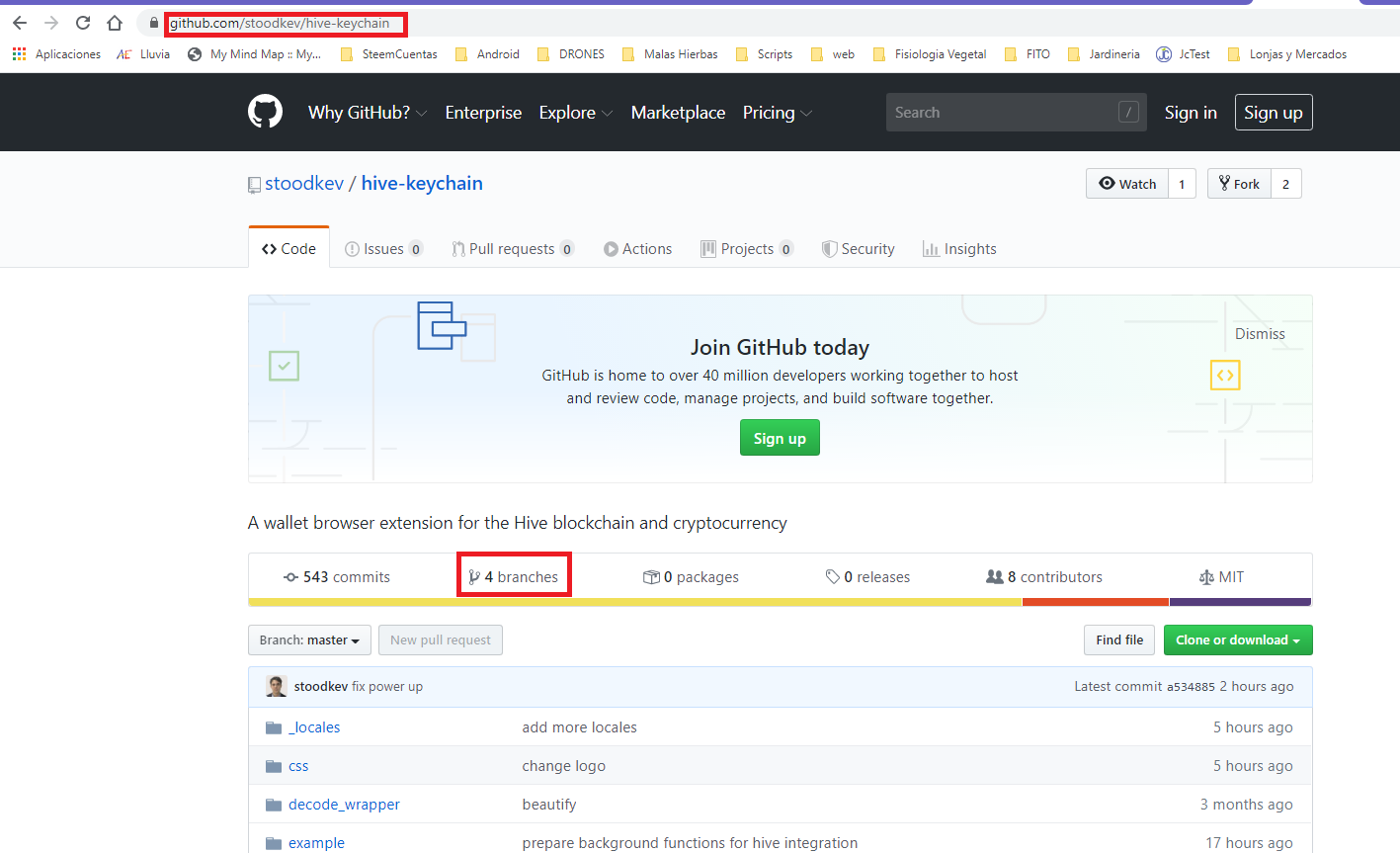Open the Aplicaciones apps grid bookmark
This screenshot has width=1400, height=853.
[x=56, y=54]
